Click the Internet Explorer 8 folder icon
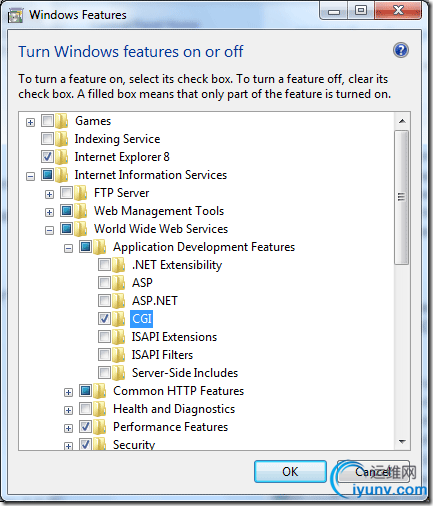433x506 pixels. 62,157
